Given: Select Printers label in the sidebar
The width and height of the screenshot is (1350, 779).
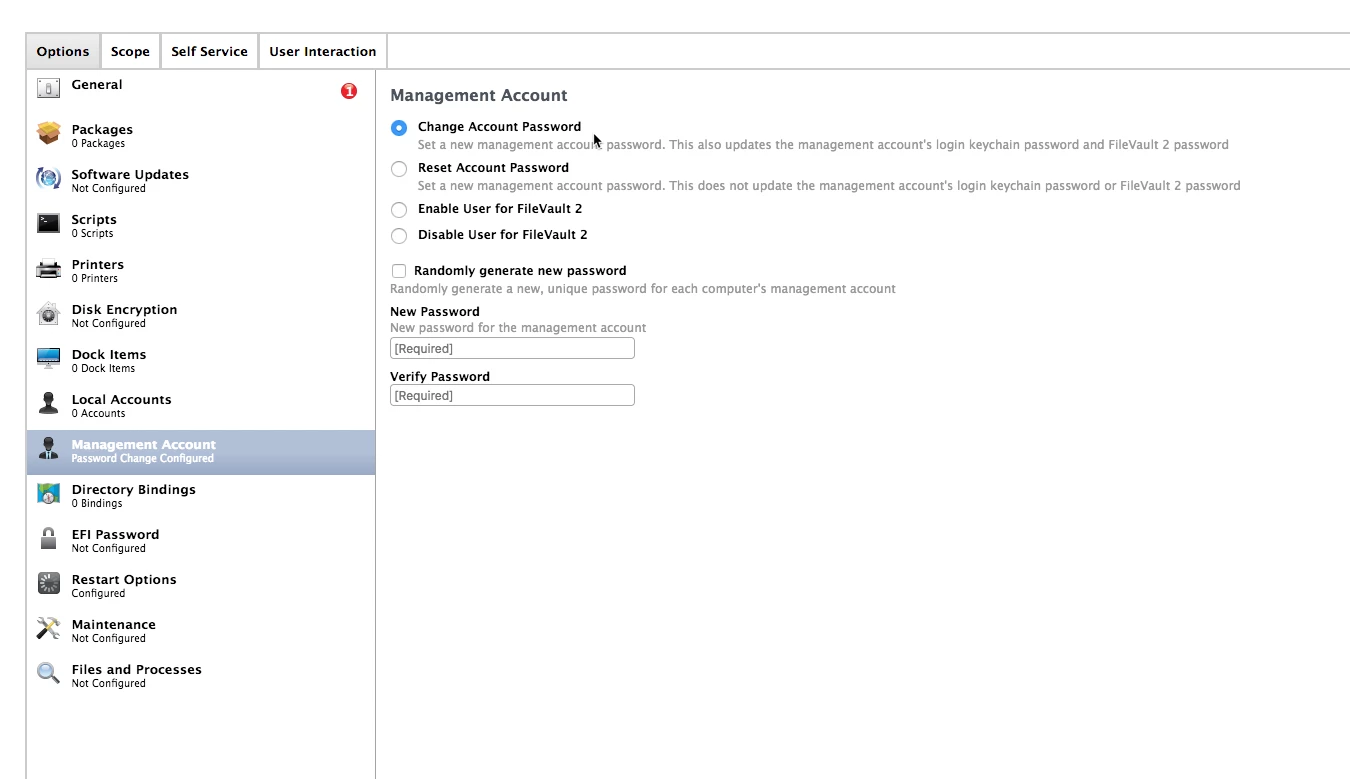Looking at the screenshot, I should [98, 264].
